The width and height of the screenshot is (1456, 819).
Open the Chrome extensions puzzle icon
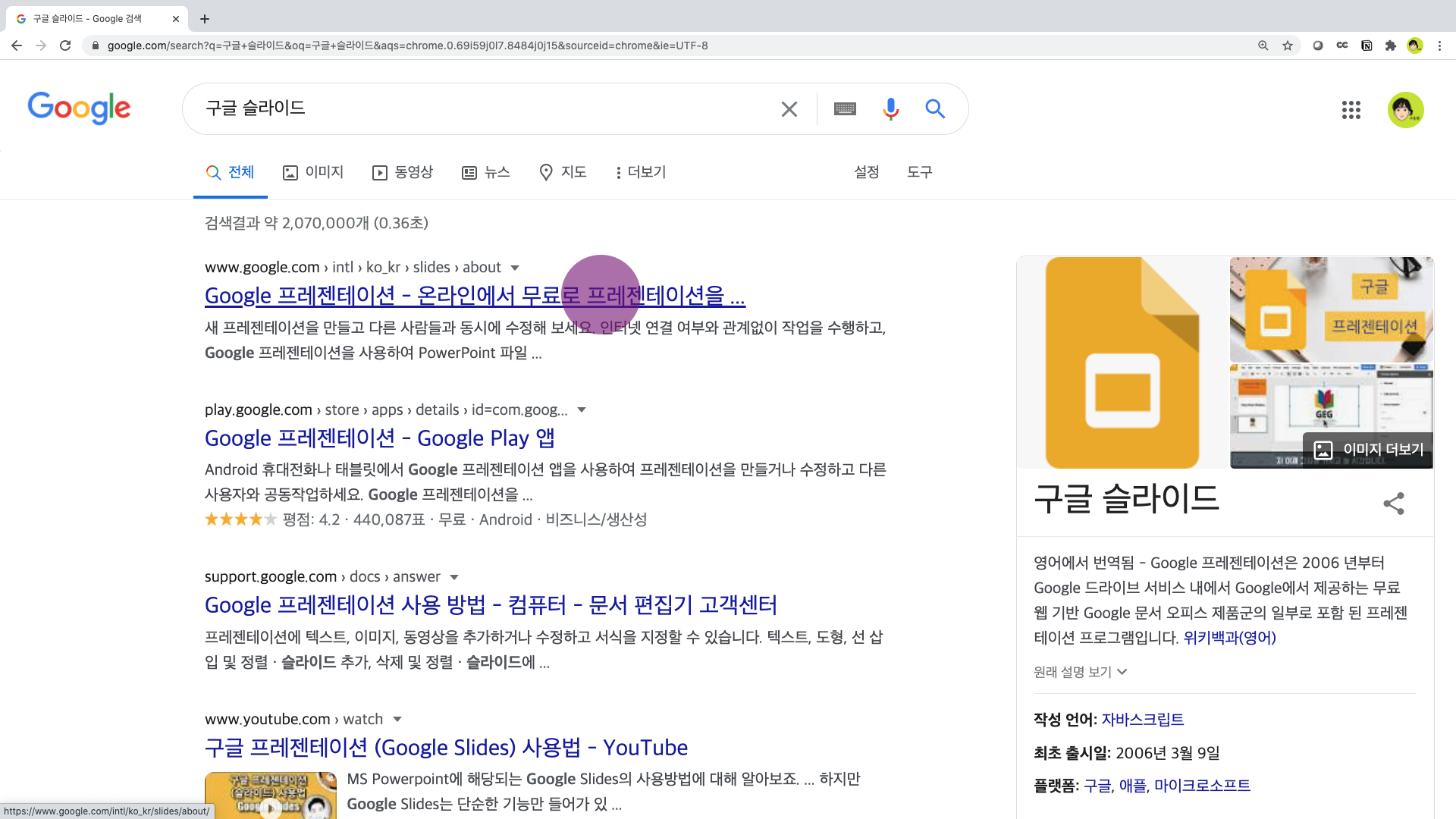pos(1390,45)
